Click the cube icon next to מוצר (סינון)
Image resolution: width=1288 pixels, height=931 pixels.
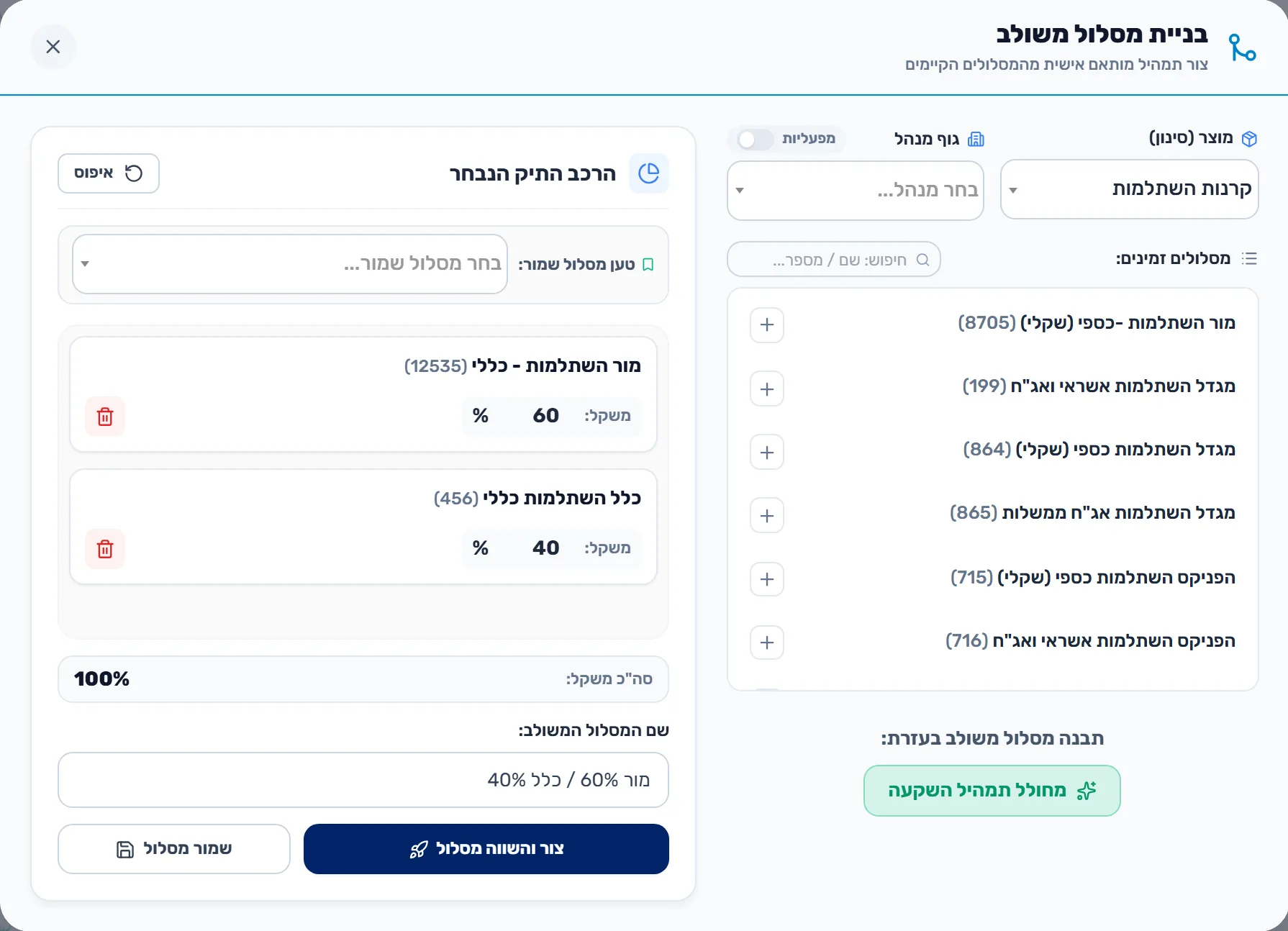coord(1250,139)
